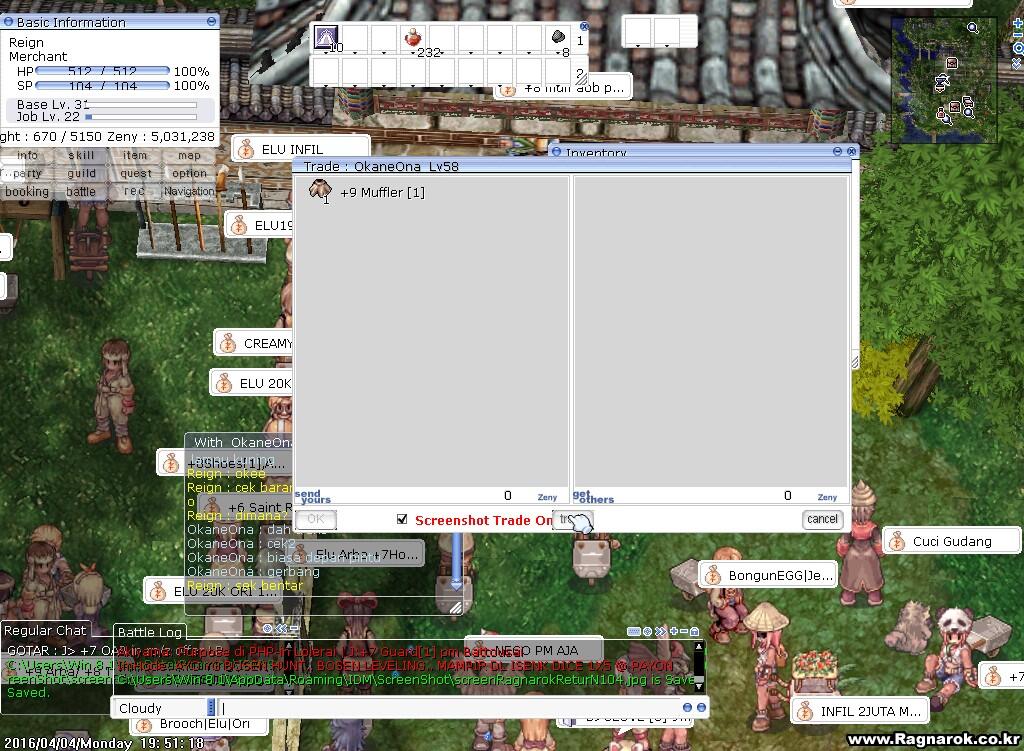1024x751 pixels.
Task: Collapse the Basic Information window with its round icon
Action: click(211, 22)
